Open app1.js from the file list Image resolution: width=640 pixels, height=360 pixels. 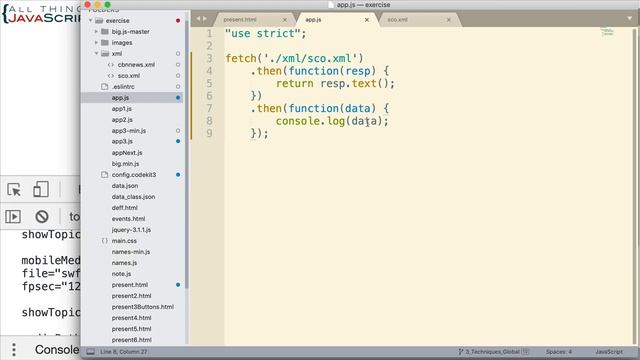(x=122, y=109)
